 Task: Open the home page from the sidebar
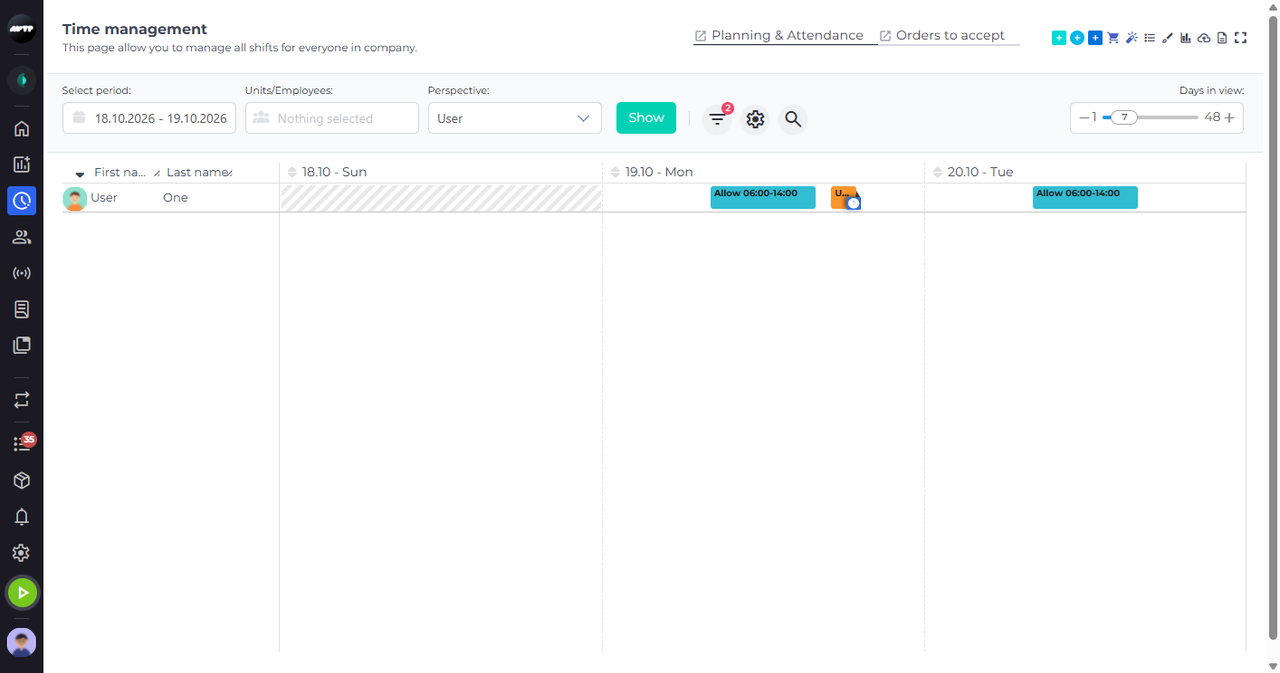click(x=21, y=128)
